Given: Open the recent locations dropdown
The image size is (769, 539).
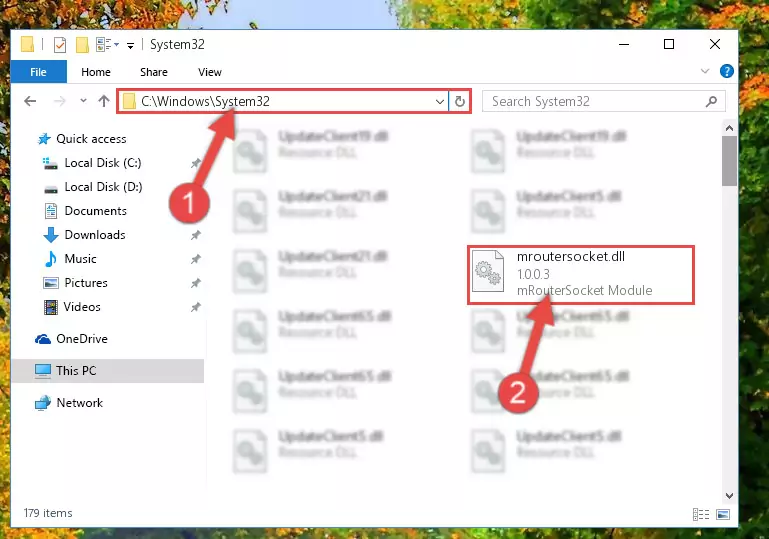Looking at the screenshot, I should (83, 101).
